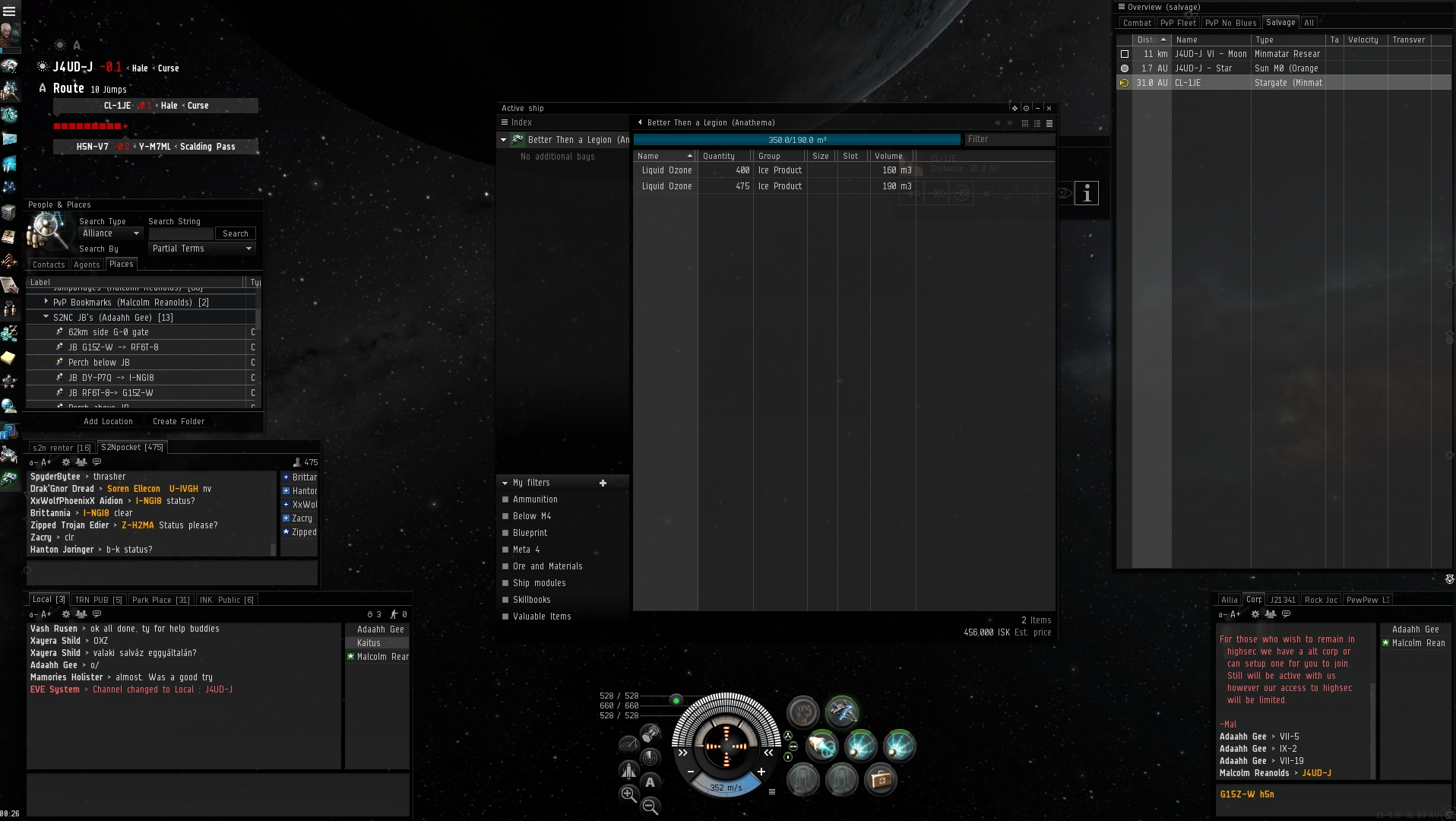Select the PvP Fleet overview tab
Viewport: 1456px width, 821px height.
pyautogui.click(x=1178, y=23)
